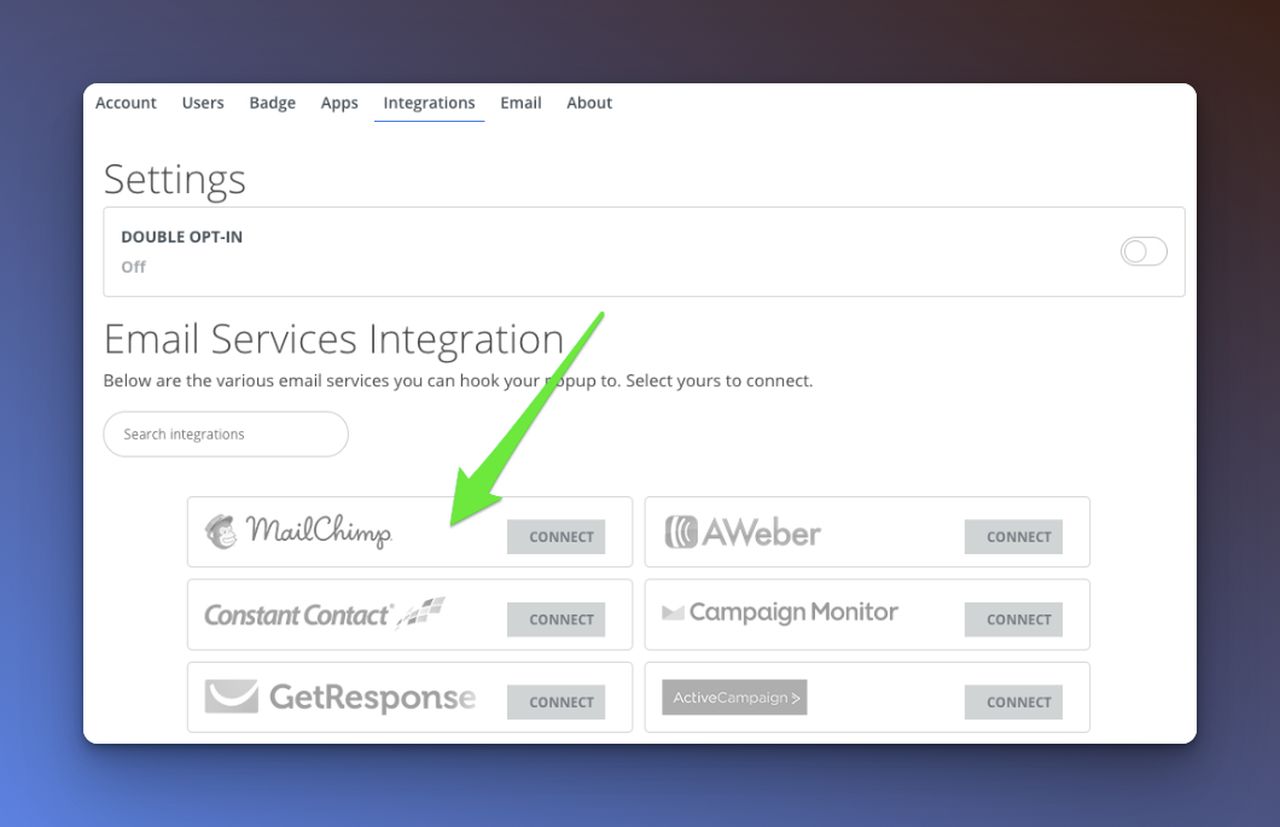Go to the Apps tab
Screen dimensions: 1280x827
point(339,103)
